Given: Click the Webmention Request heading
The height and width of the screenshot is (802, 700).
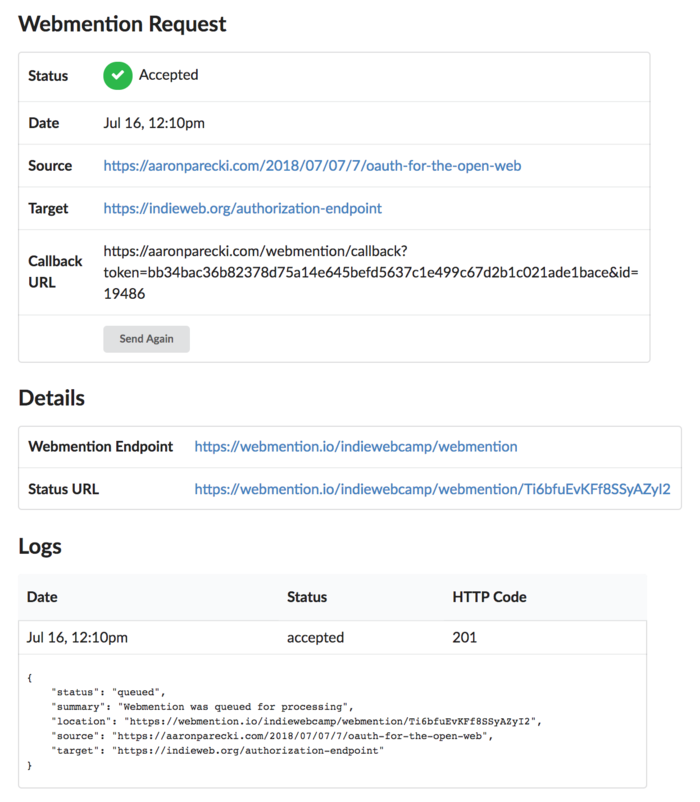Looking at the screenshot, I should pyautogui.click(x=122, y=24).
